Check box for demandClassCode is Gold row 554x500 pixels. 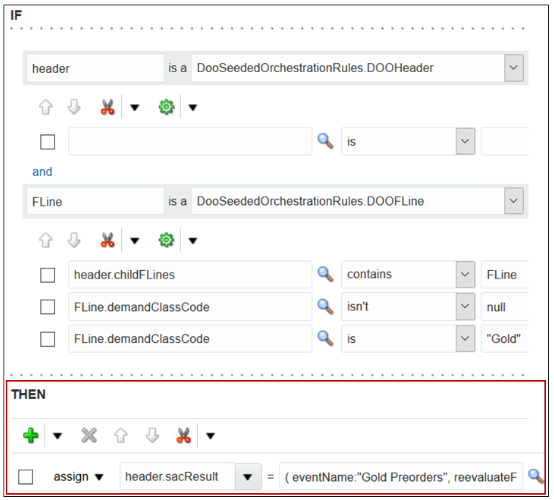pyautogui.click(x=48, y=339)
